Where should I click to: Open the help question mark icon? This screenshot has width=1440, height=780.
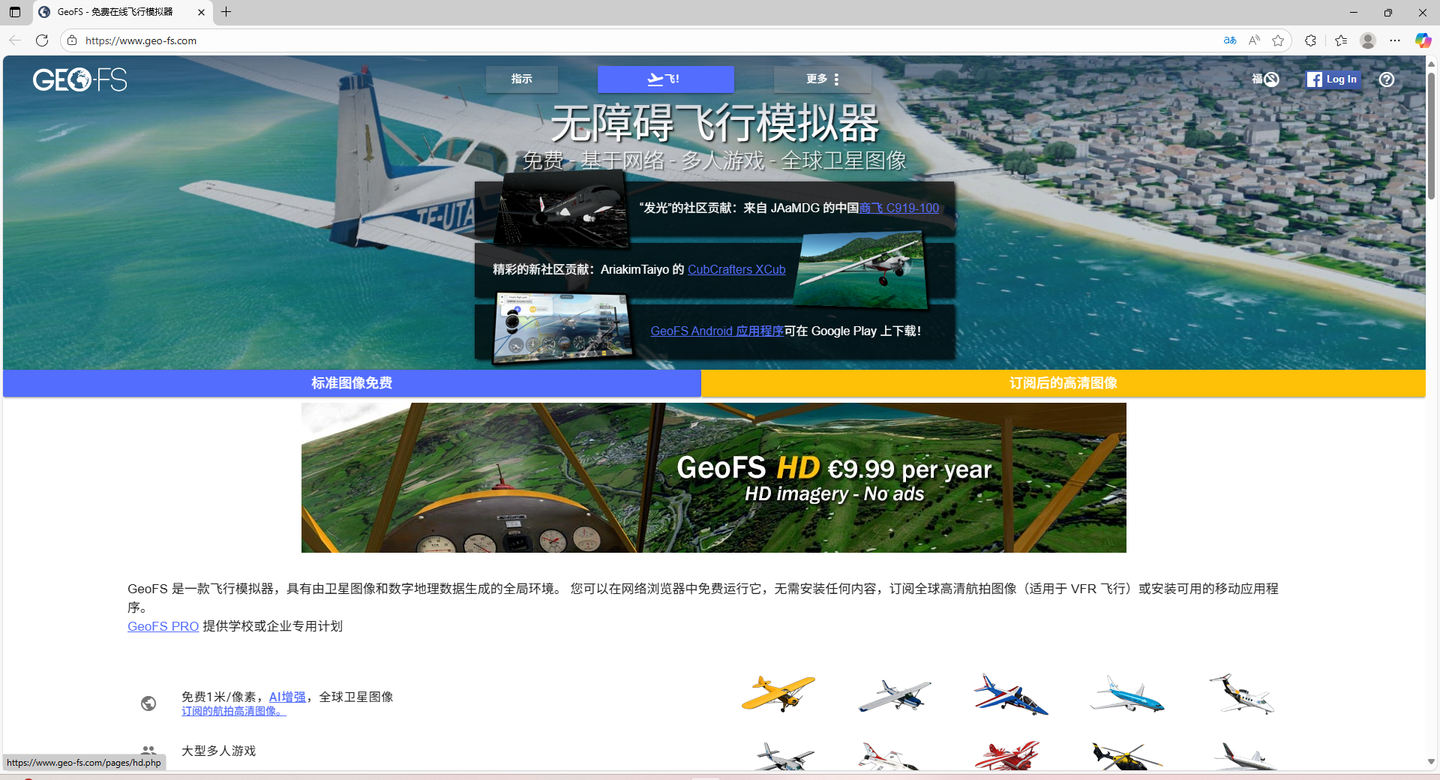coord(1386,79)
